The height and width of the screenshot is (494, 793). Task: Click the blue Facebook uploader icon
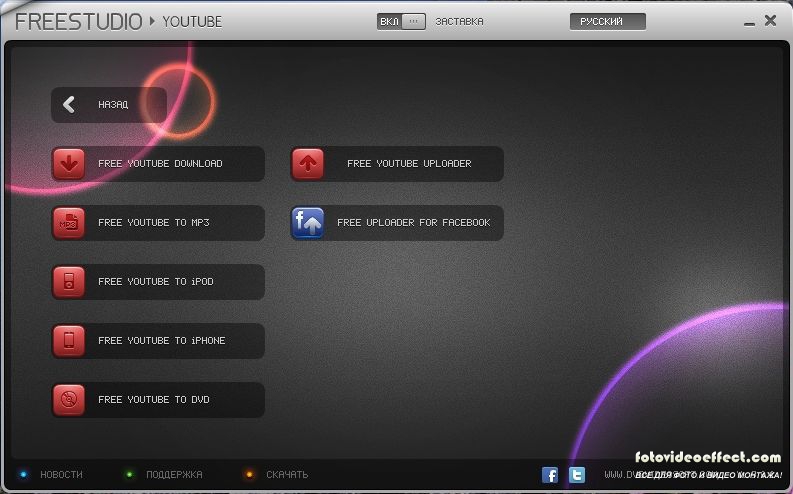[307, 223]
